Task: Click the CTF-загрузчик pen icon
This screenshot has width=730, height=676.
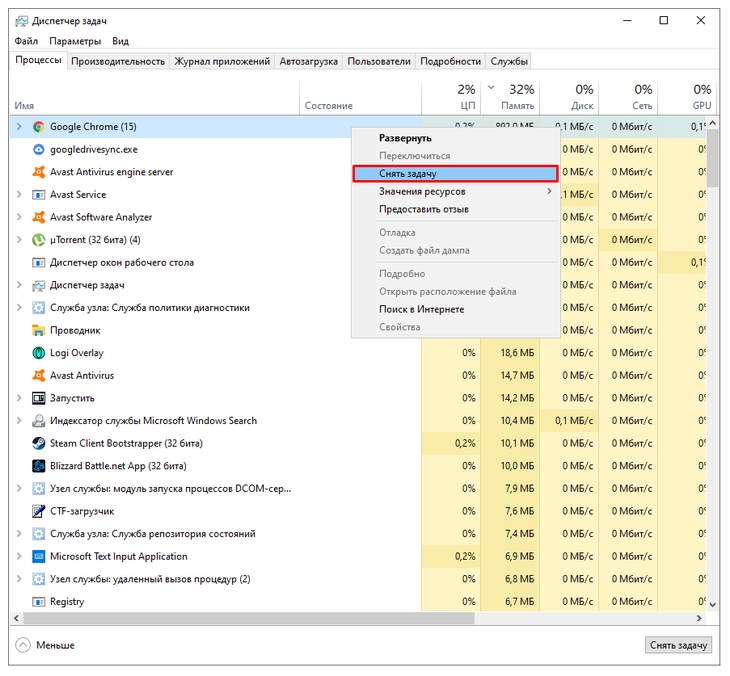Action: coord(39,511)
